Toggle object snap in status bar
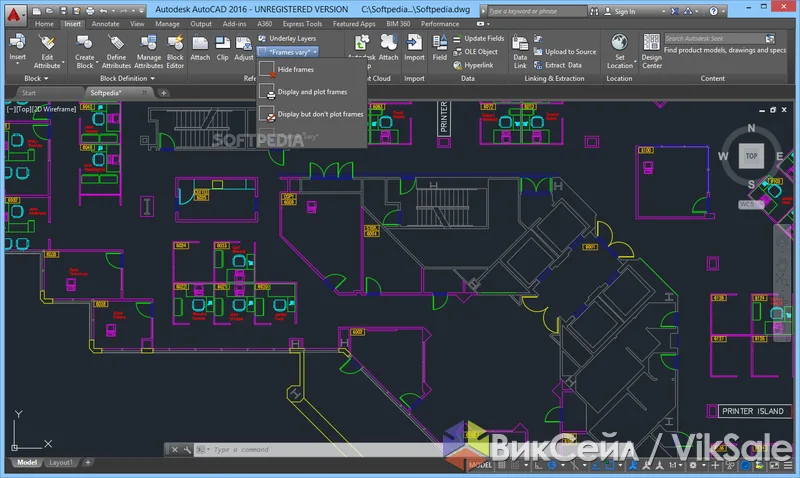The image size is (800, 478). point(609,465)
